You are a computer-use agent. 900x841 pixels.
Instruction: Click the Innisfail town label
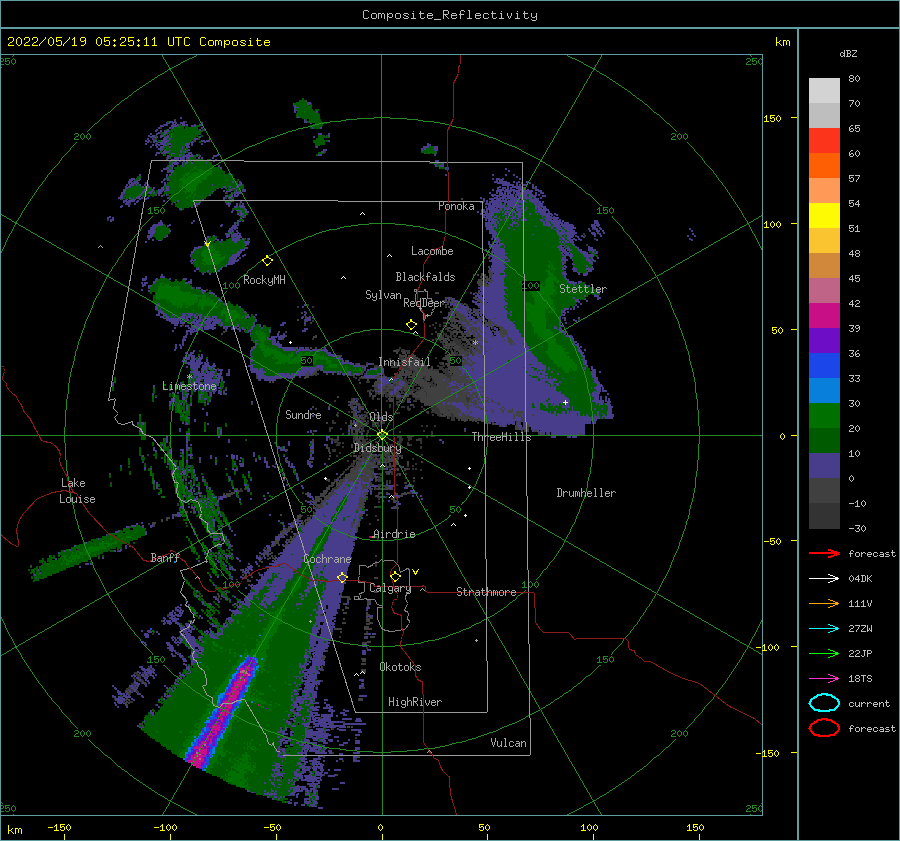[x=404, y=362]
